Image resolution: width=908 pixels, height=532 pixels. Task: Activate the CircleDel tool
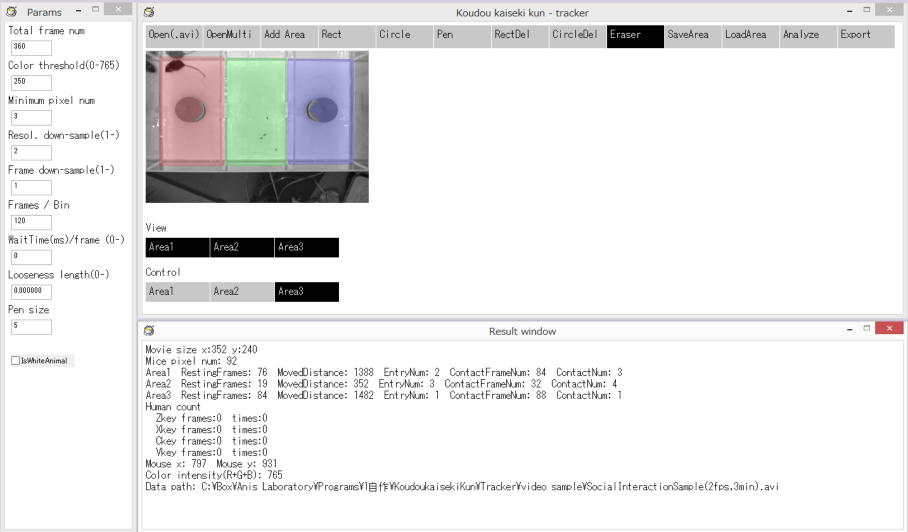click(x=577, y=35)
